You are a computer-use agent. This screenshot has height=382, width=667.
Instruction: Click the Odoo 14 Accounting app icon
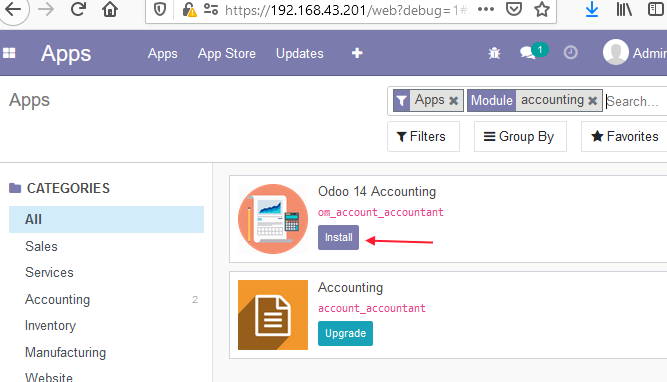click(x=273, y=219)
